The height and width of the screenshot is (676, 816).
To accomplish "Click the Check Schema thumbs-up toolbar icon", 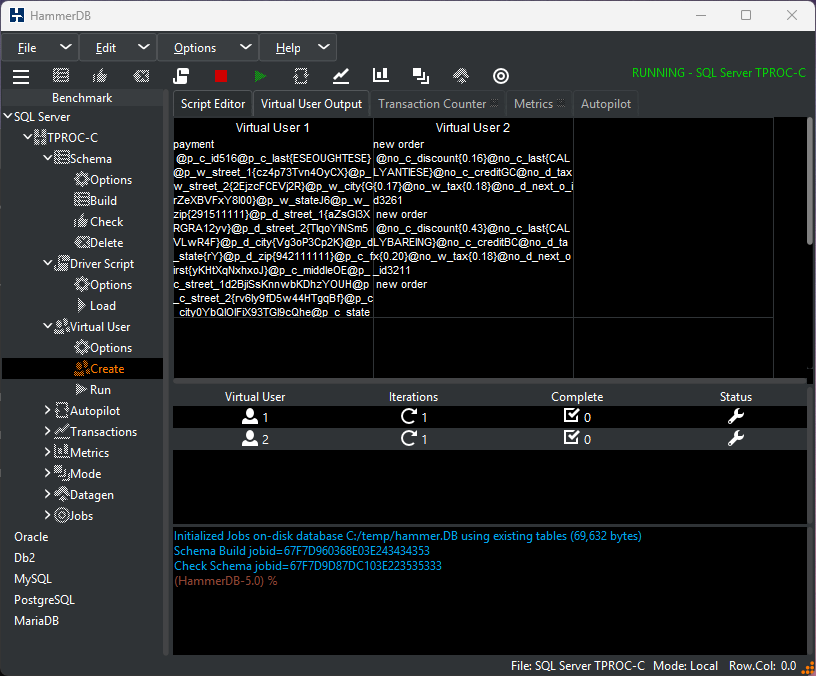I will [100, 76].
